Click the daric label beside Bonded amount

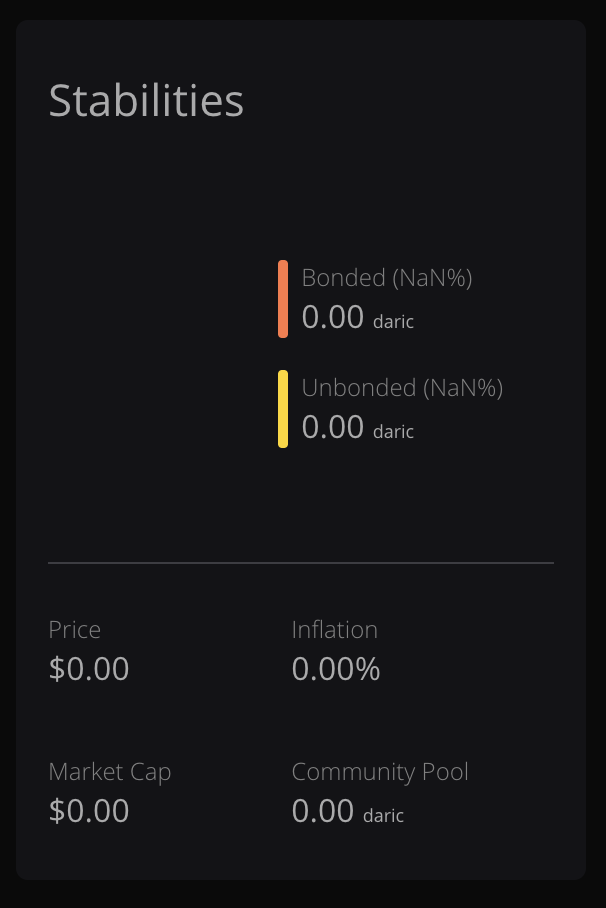coord(393,322)
